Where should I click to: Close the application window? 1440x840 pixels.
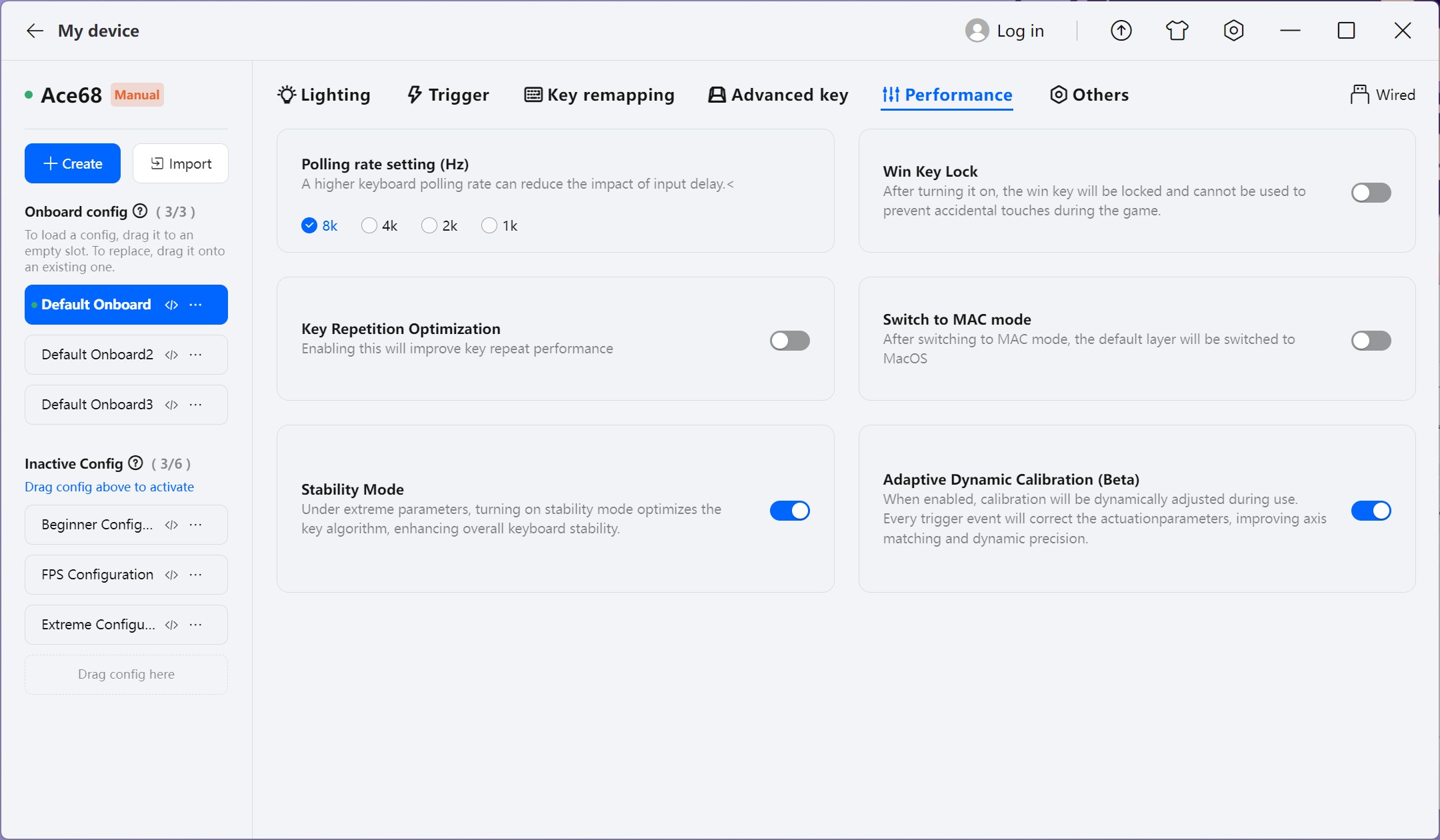point(1403,31)
